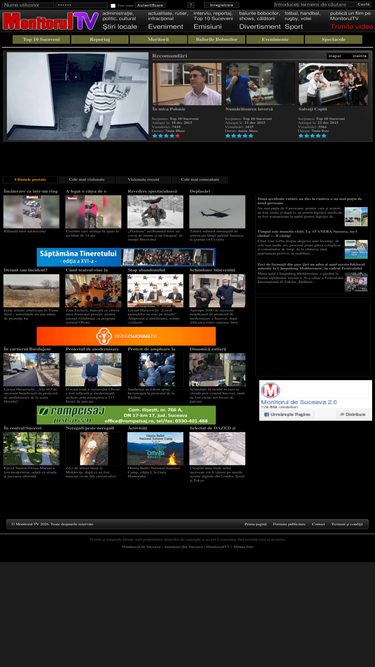
Task: Click the Caută search button
Action: [x=364, y=4]
